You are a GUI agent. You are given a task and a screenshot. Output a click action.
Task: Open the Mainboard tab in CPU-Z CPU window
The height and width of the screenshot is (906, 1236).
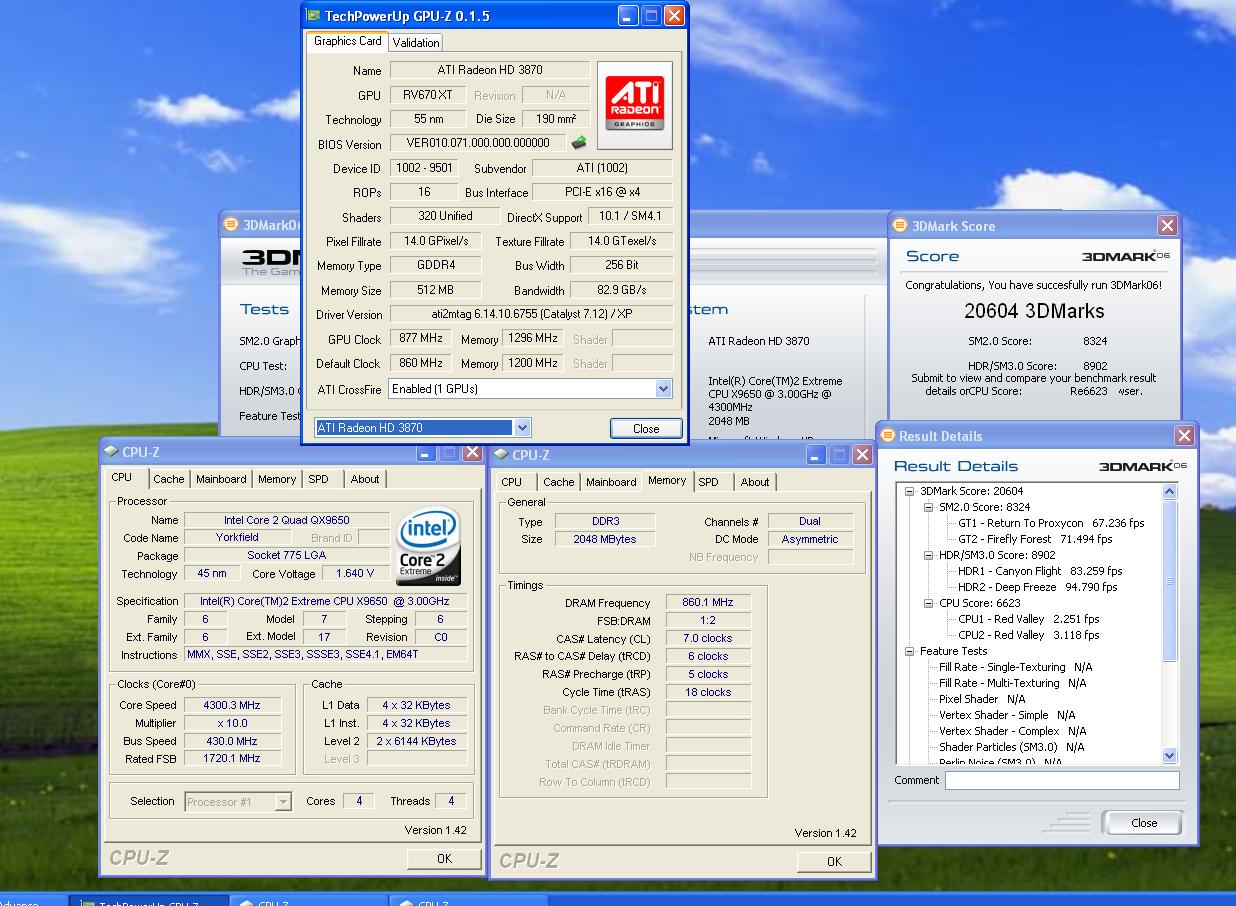221,479
